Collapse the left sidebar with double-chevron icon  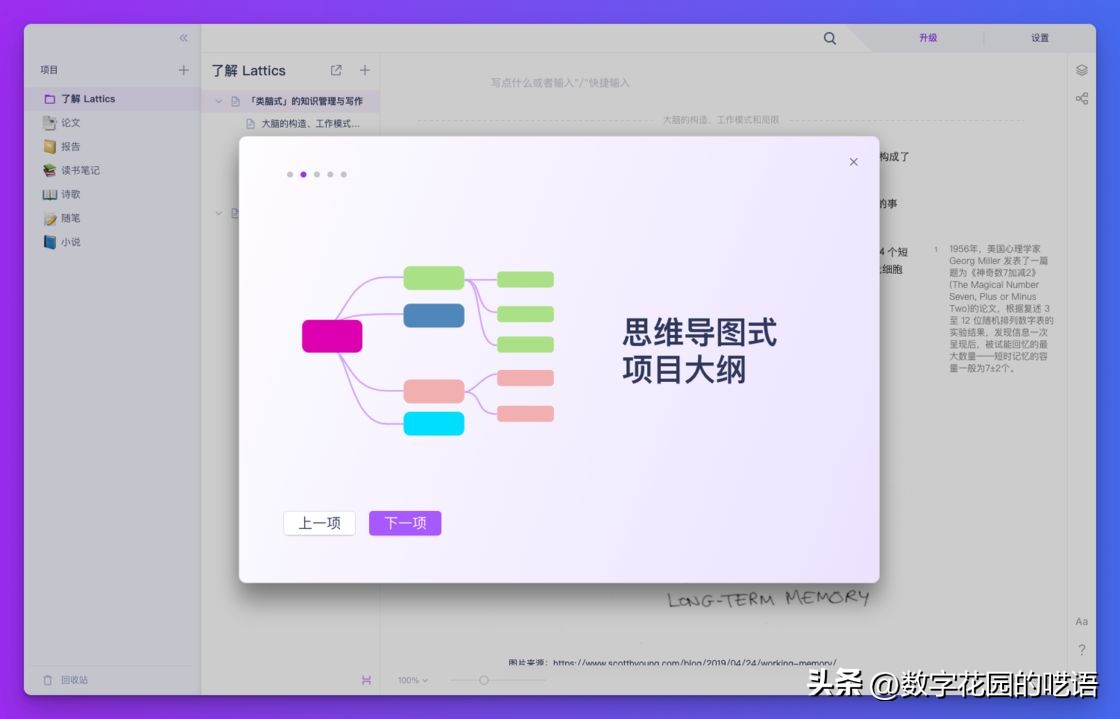(x=184, y=38)
